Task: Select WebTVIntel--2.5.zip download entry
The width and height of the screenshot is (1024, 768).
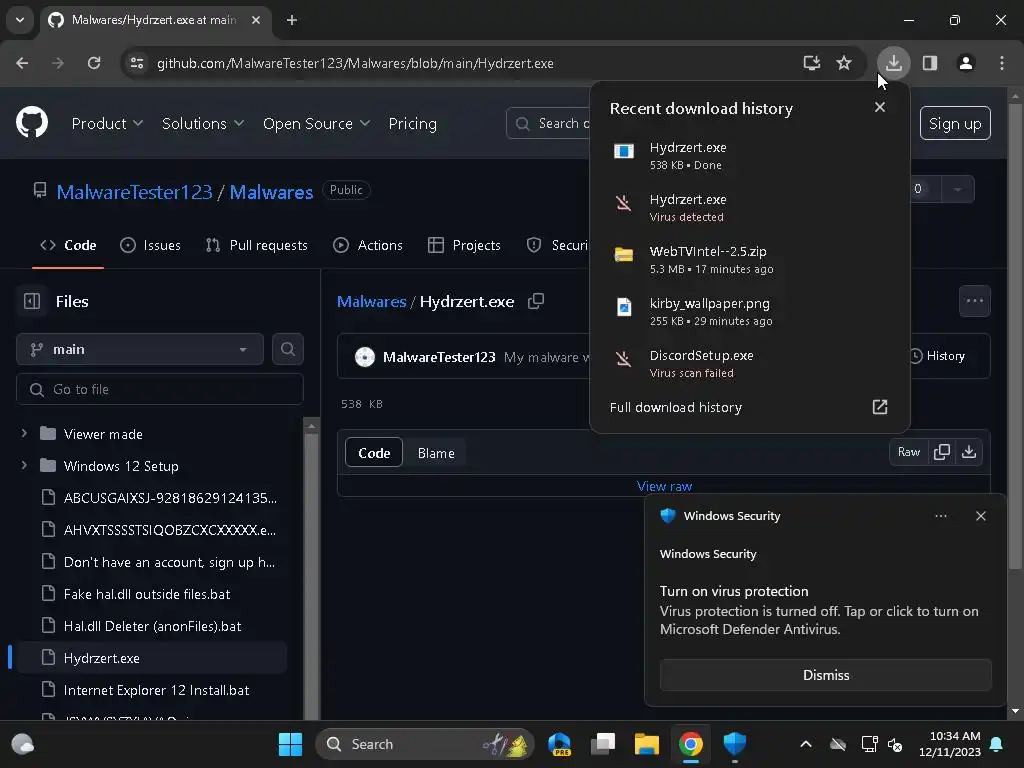Action: [x=749, y=259]
